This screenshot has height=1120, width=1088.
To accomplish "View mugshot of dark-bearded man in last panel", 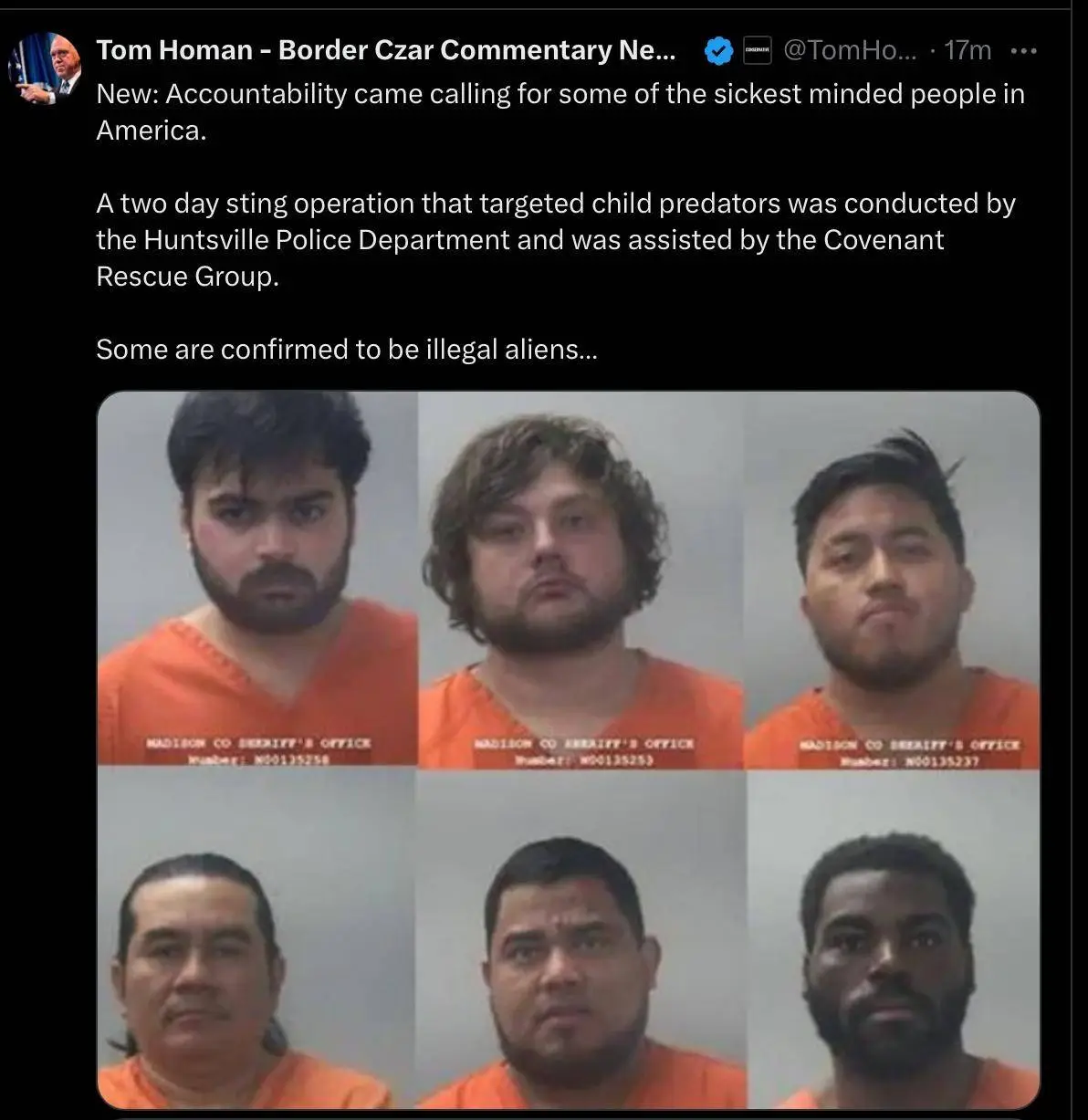I will coord(894,939).
